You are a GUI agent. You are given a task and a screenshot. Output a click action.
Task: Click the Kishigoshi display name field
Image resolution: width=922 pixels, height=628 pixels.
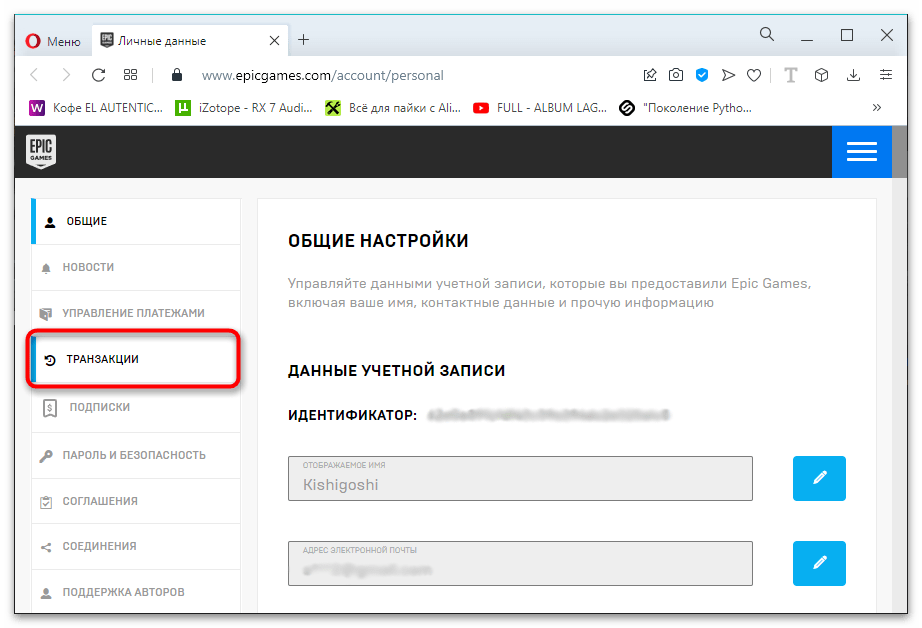click(520, 479)
